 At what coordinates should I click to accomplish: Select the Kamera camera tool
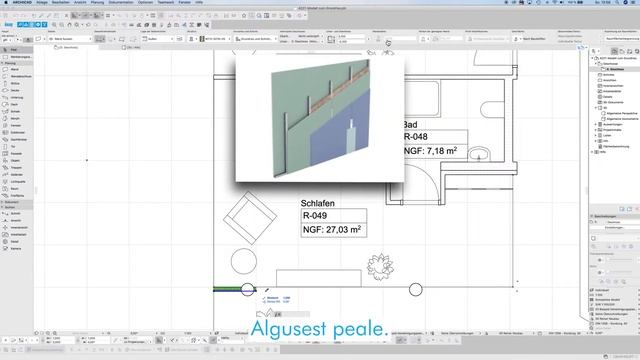(16, 249)
